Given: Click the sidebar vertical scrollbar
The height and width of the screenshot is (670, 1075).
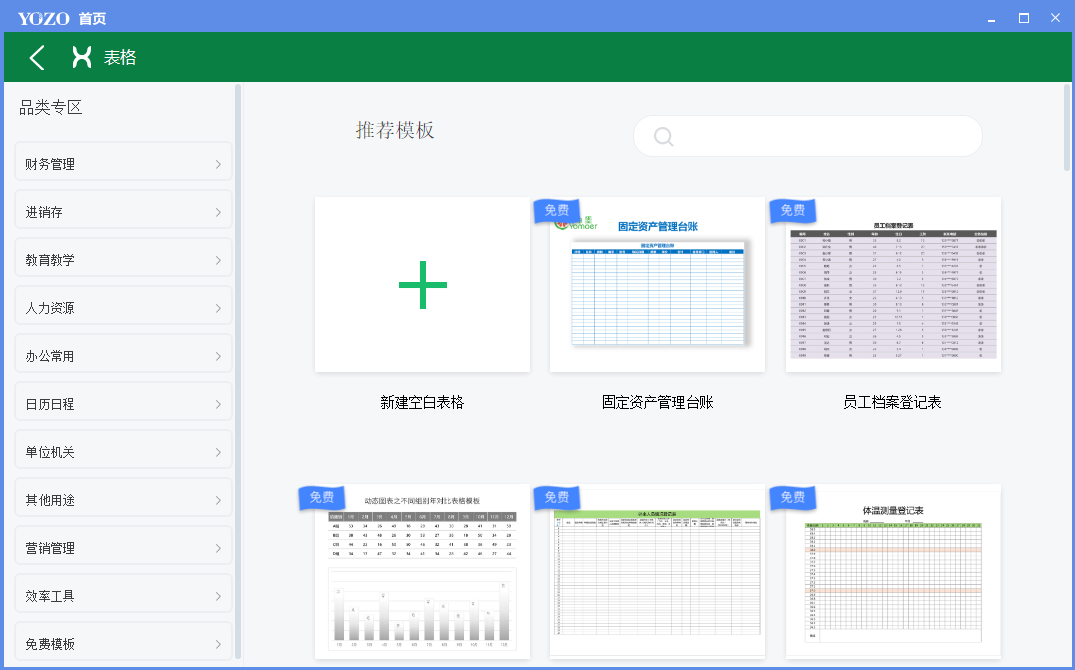Looking at the screenshot, I should click(x=238, y=370).
